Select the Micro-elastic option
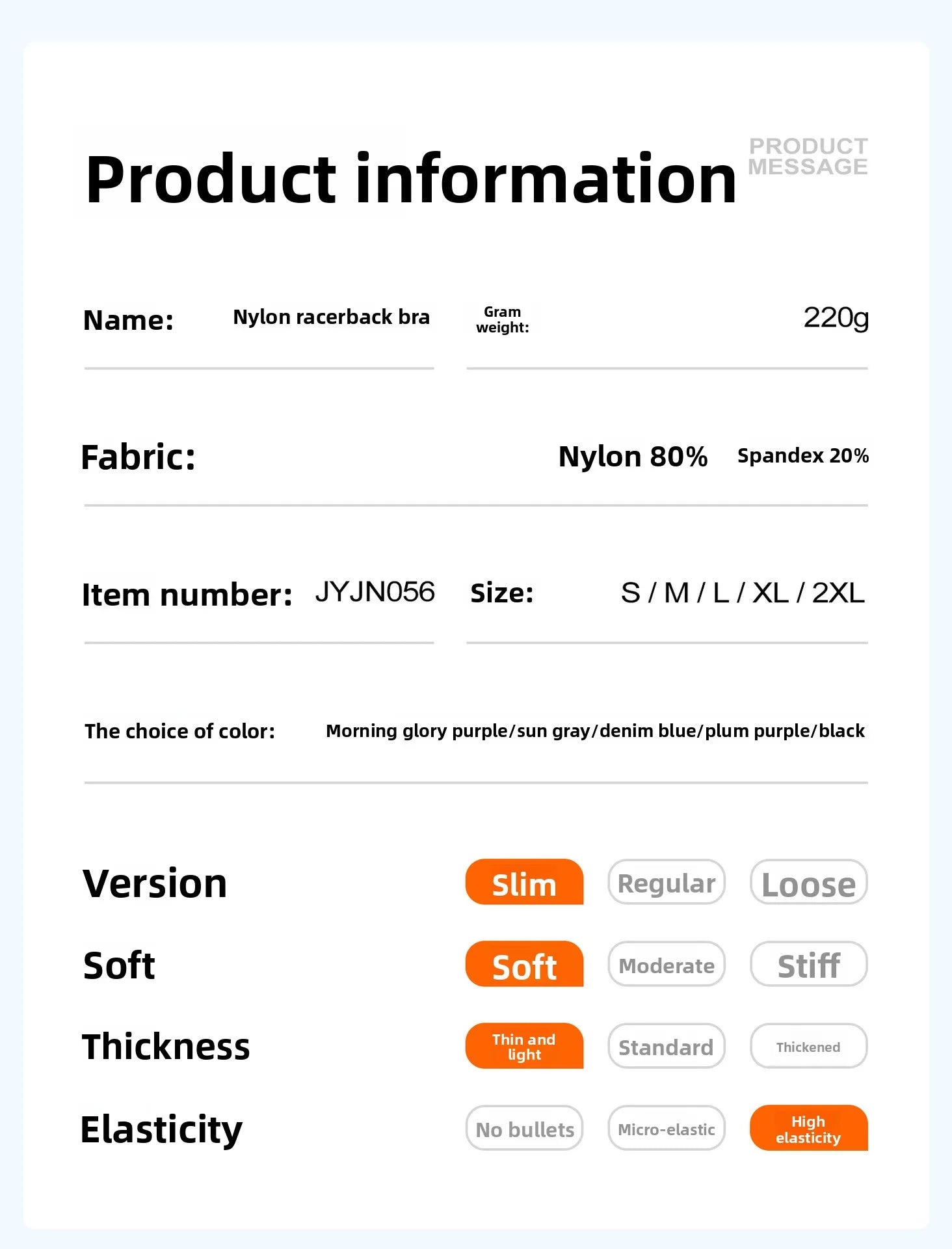Screen dimensions: 952x1249 click(x=667, y=1127)
